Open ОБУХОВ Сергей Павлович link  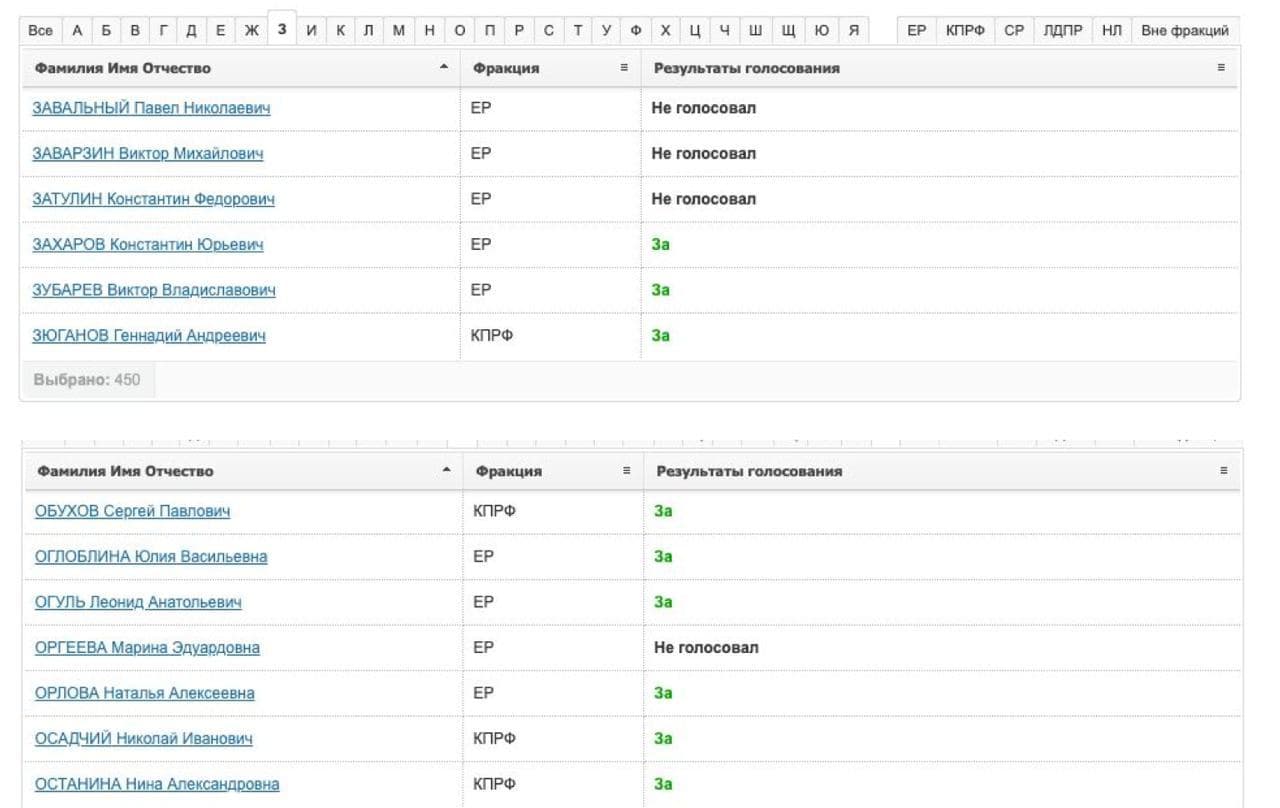click(x=132, y=511)
